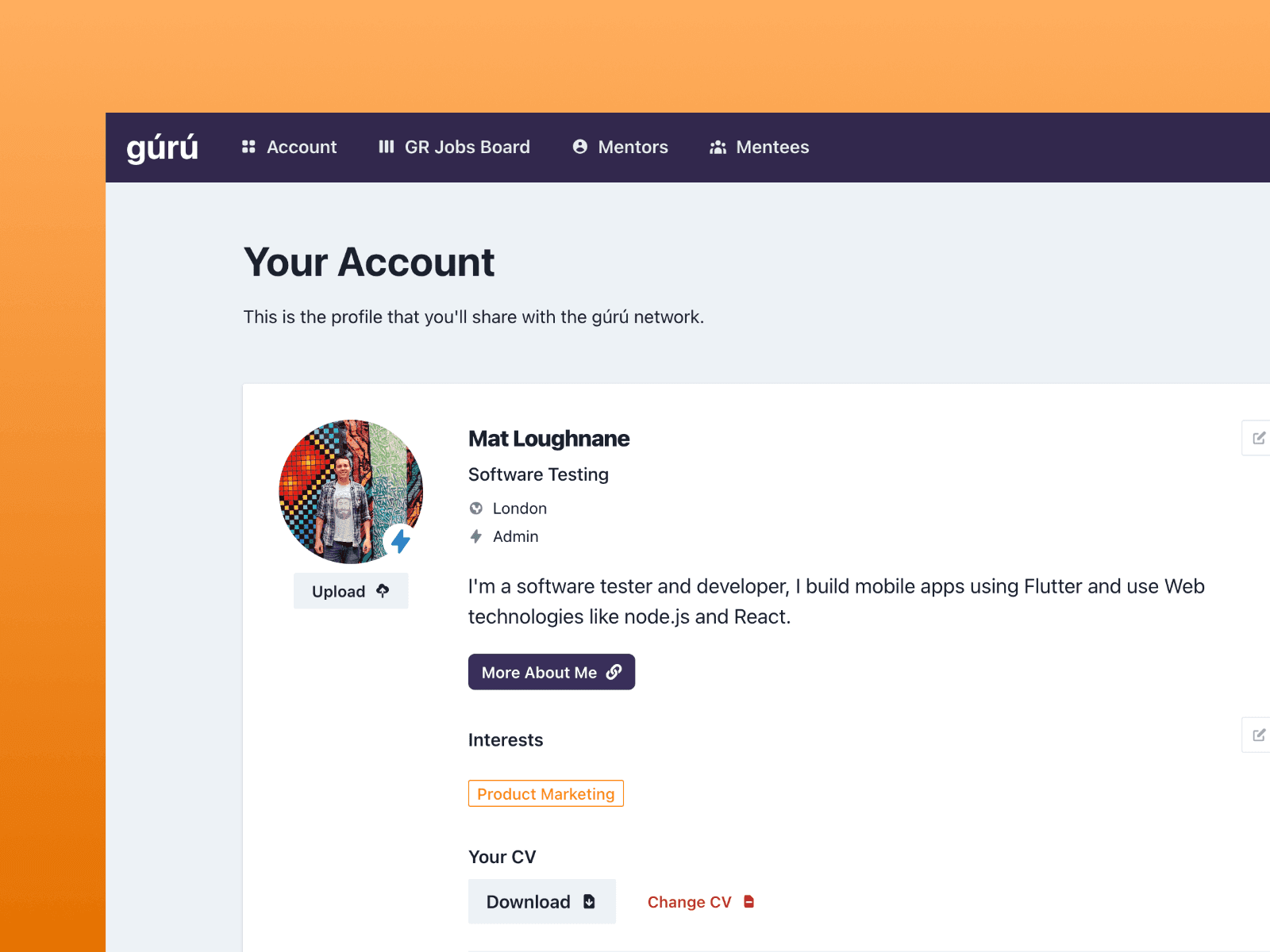Screen dimensions: 1270x952
Task: Click the bolt icon beside Admin
Action: tap(476, 536)
